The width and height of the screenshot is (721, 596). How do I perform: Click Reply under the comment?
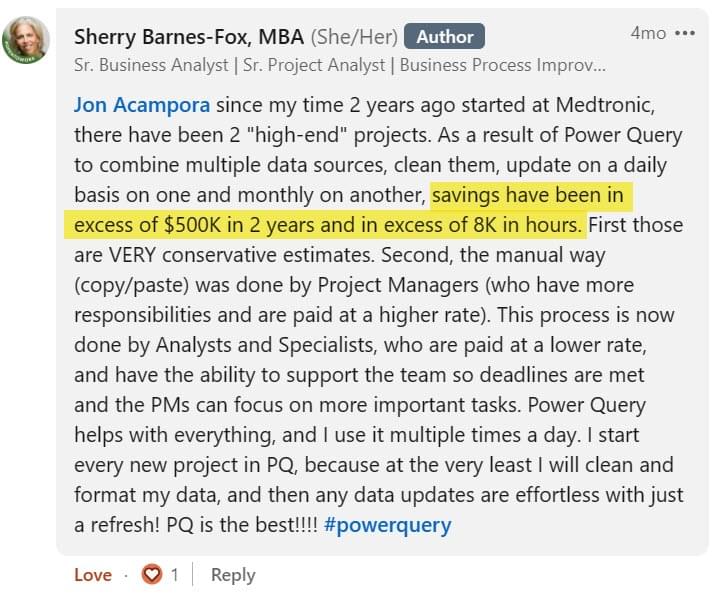233,575
